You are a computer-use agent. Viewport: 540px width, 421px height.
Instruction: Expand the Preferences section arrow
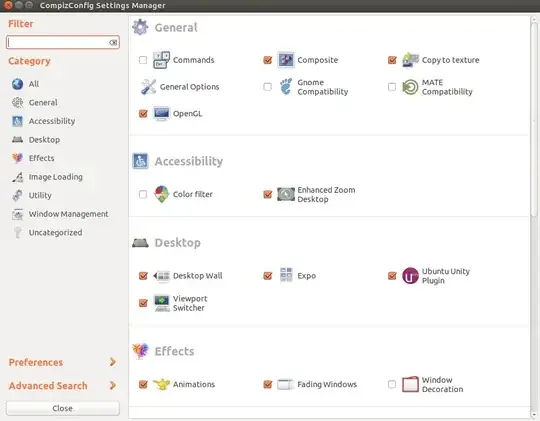(x=112, y=362)
